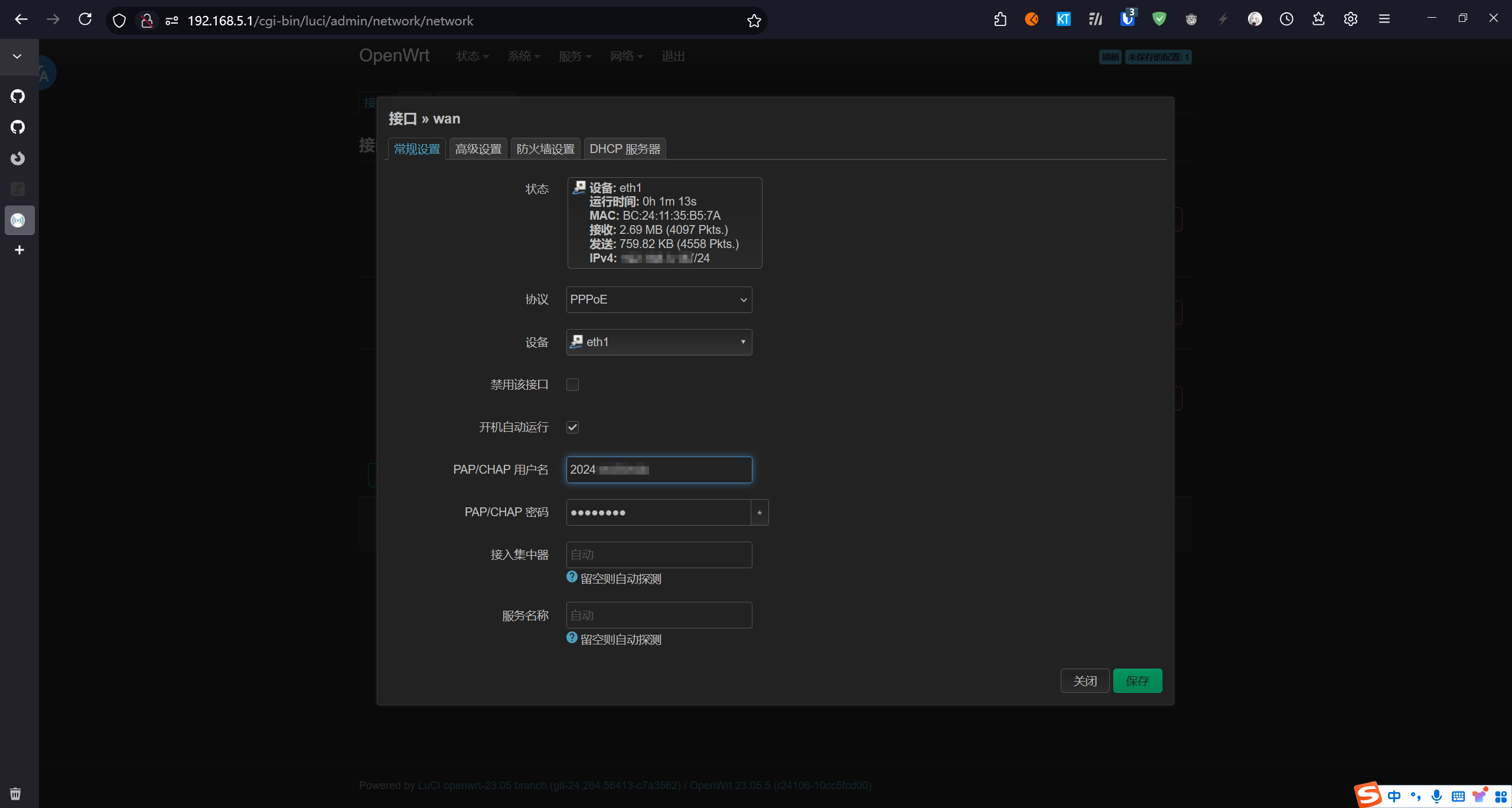Switch Sogou language mode 中 indicator
The image size is (1512, 808).
click(x=1394, y=796)
